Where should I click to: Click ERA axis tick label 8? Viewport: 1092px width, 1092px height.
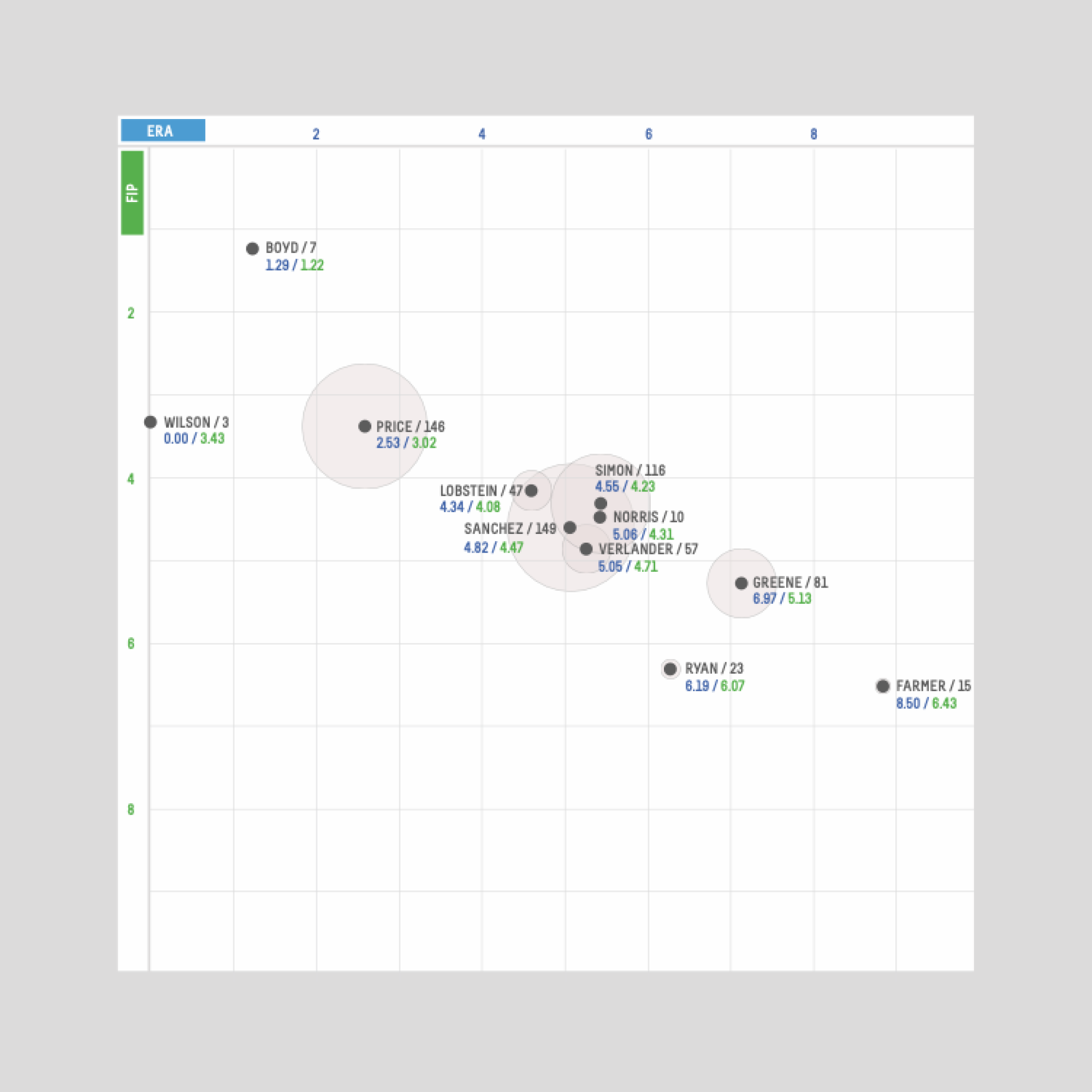tap(814, 134)
